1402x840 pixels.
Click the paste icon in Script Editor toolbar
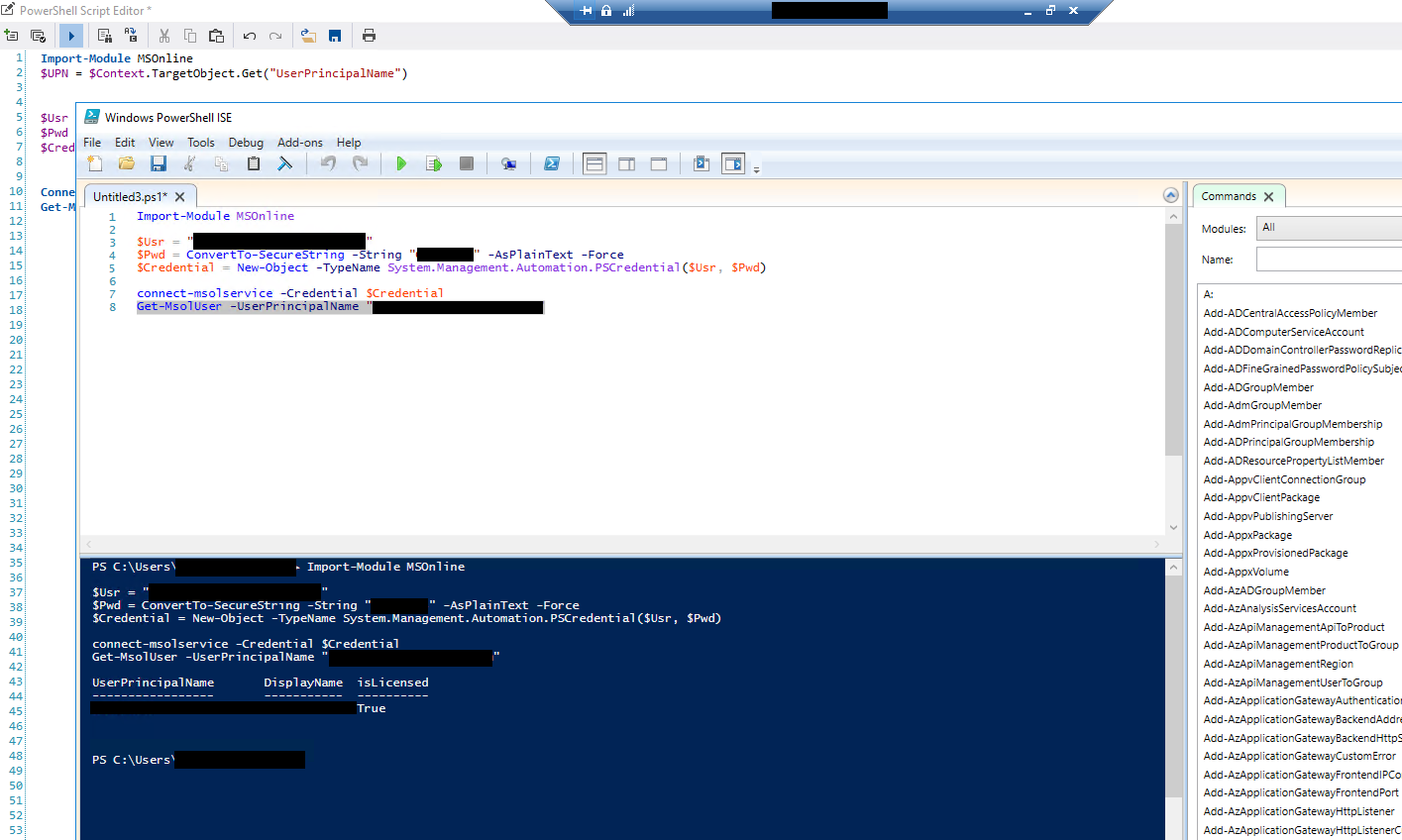[216, 36]
